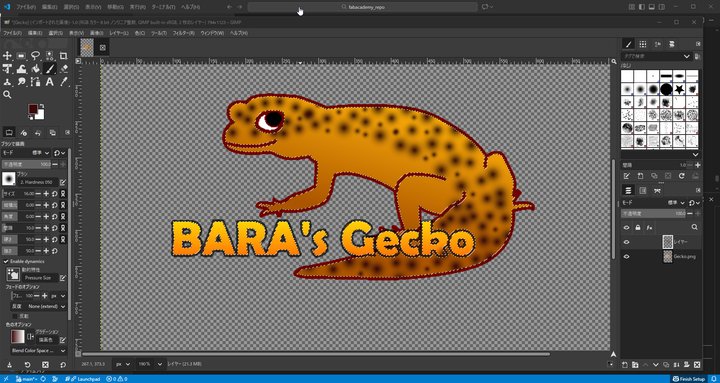The image size is (720, 383).
Task: Select the Warp Transform tool
Action: 21,69
